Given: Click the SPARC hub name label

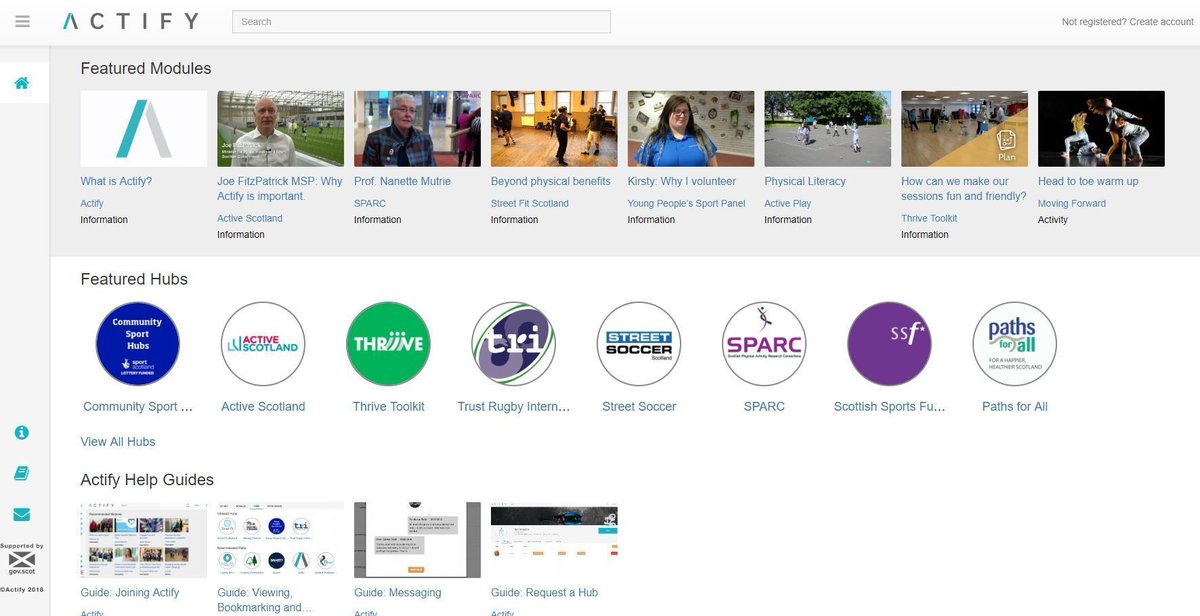Looking at the screenshot, I should click(x=764, y=407).
